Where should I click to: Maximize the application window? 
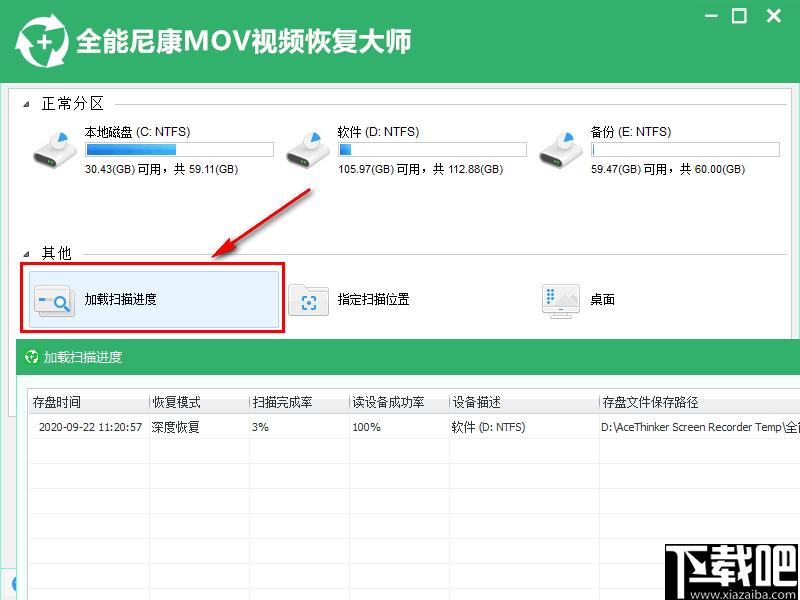point(739,16)
